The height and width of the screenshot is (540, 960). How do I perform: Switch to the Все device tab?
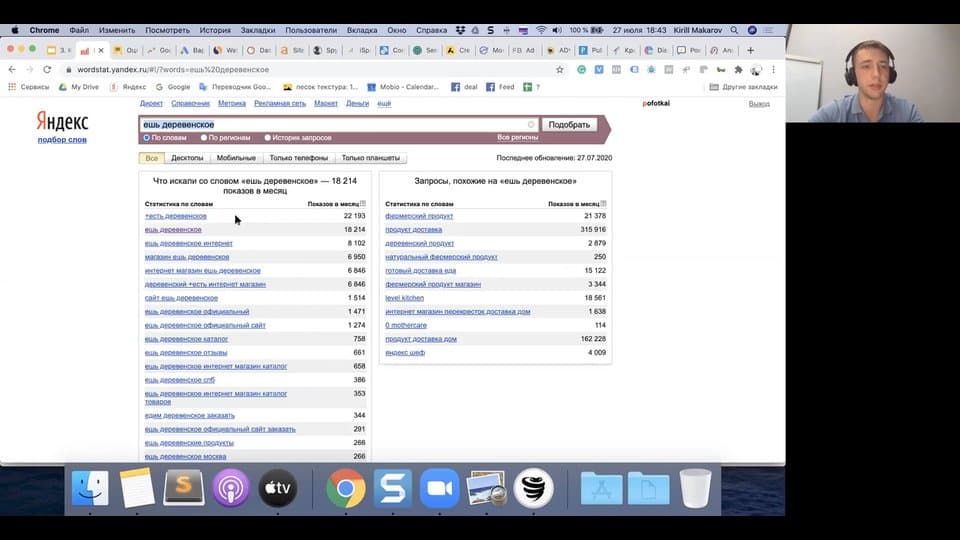click(x=152, y=158)
